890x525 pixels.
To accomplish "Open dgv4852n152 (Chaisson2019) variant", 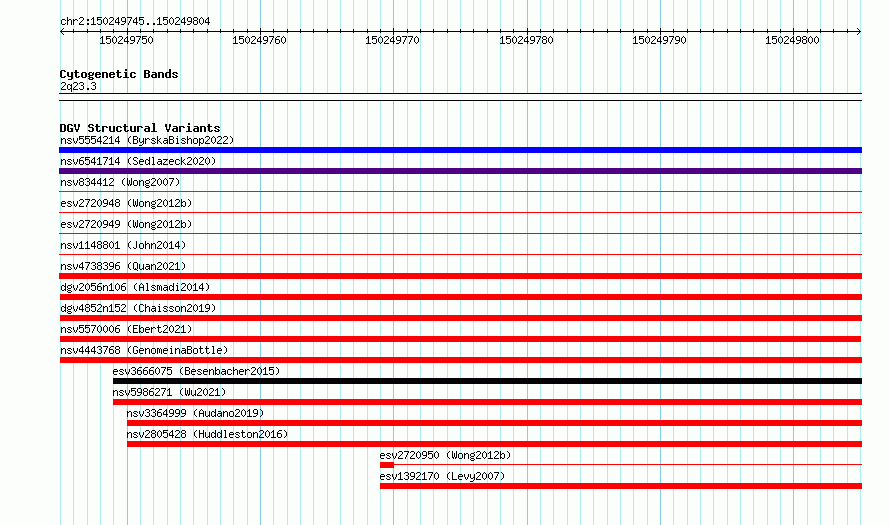I will [138, 308].
